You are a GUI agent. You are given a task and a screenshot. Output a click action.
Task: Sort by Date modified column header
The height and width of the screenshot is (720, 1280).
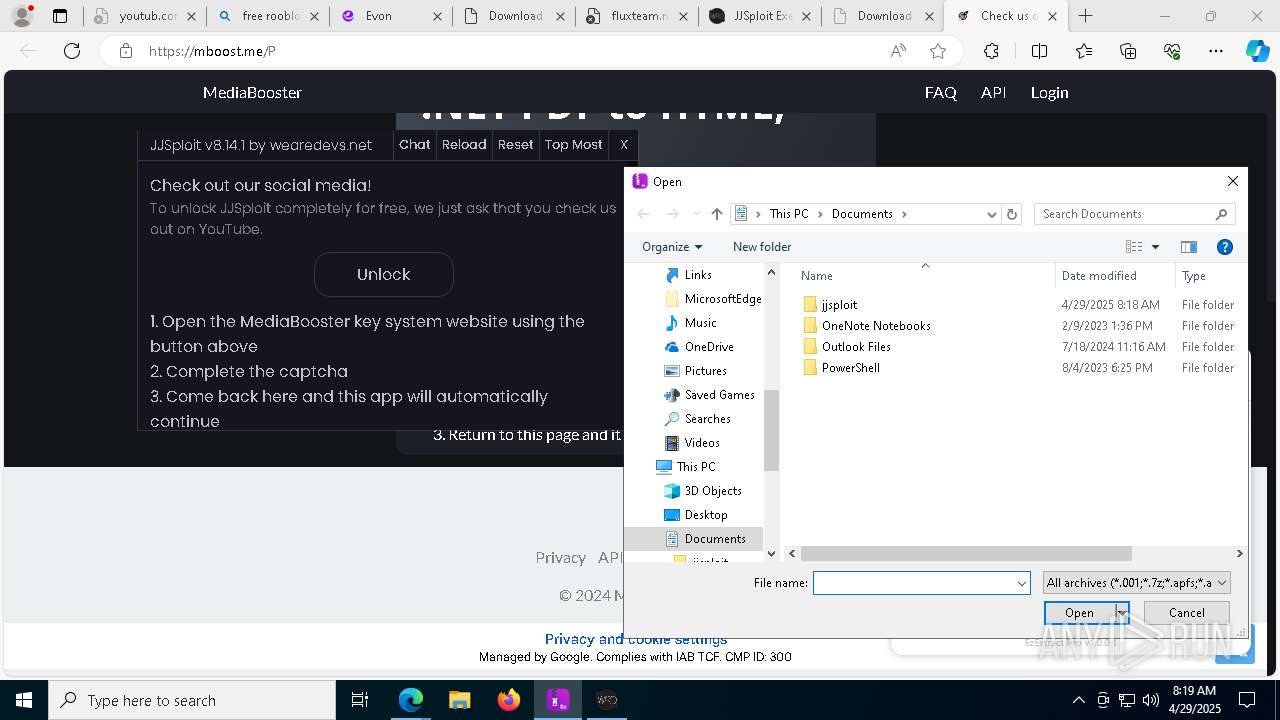tap(1115, 276)
